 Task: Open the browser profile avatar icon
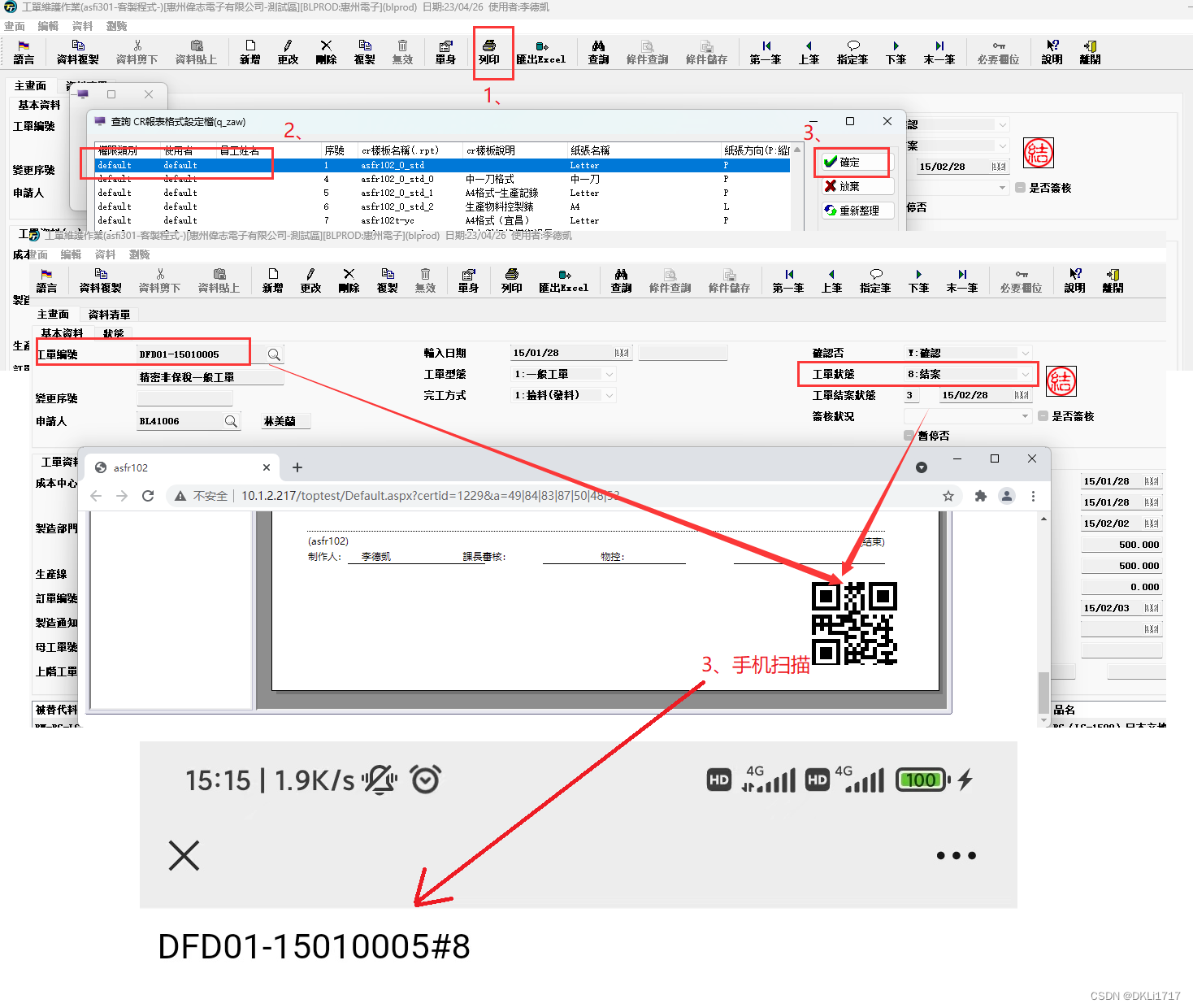click(x=1007, y=496)
